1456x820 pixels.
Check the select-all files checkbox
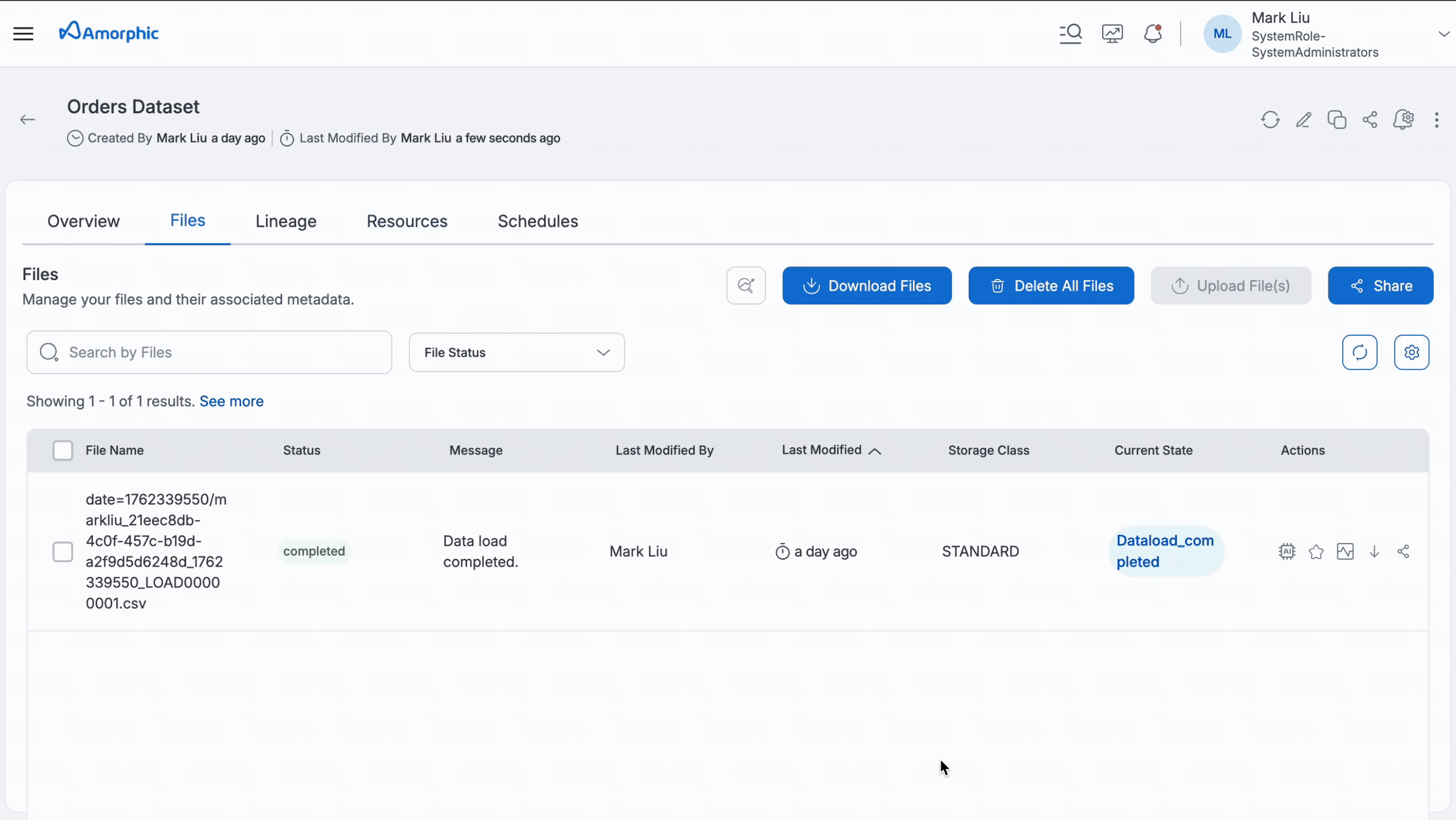[x=63, y=450]
